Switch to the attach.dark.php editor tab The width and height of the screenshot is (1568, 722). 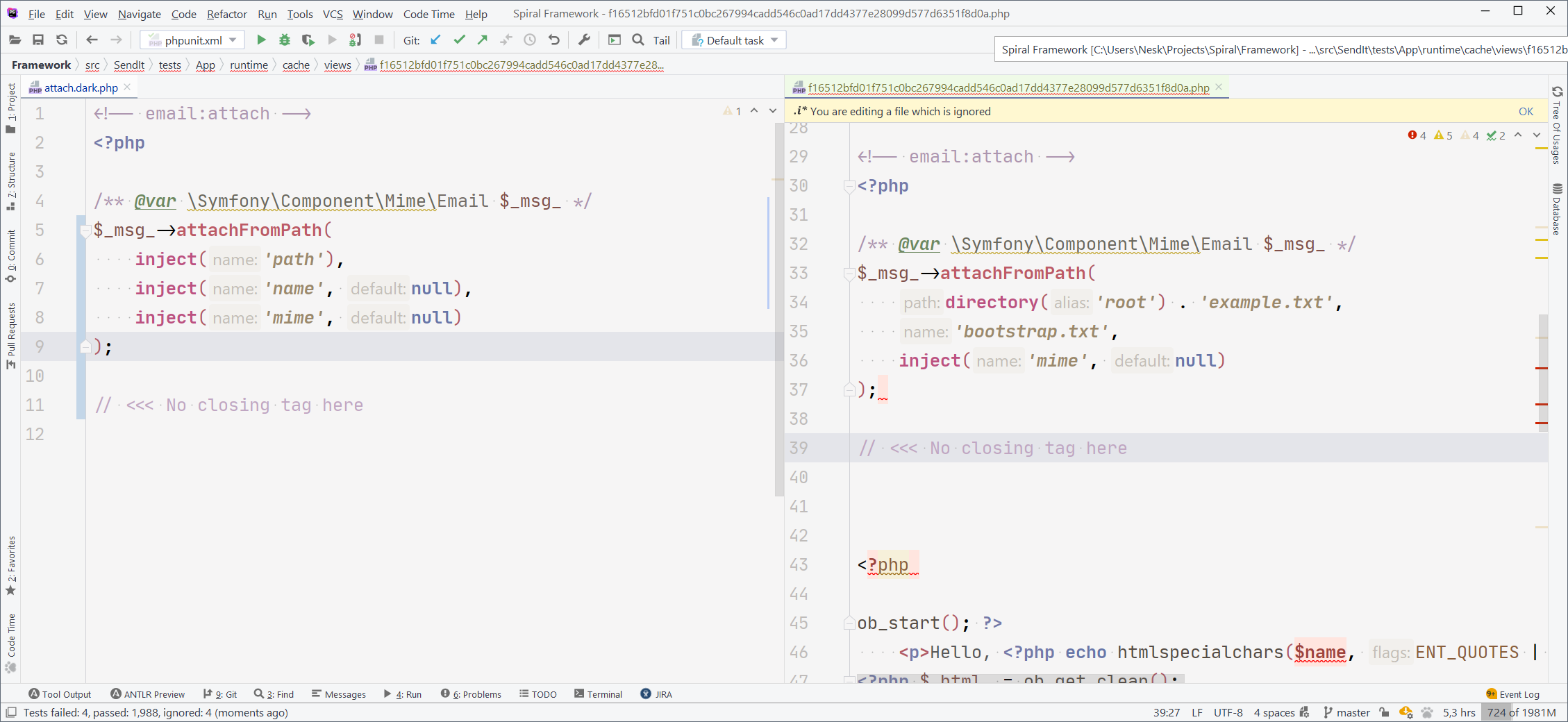pyautogui.click(x=81, y=87)
